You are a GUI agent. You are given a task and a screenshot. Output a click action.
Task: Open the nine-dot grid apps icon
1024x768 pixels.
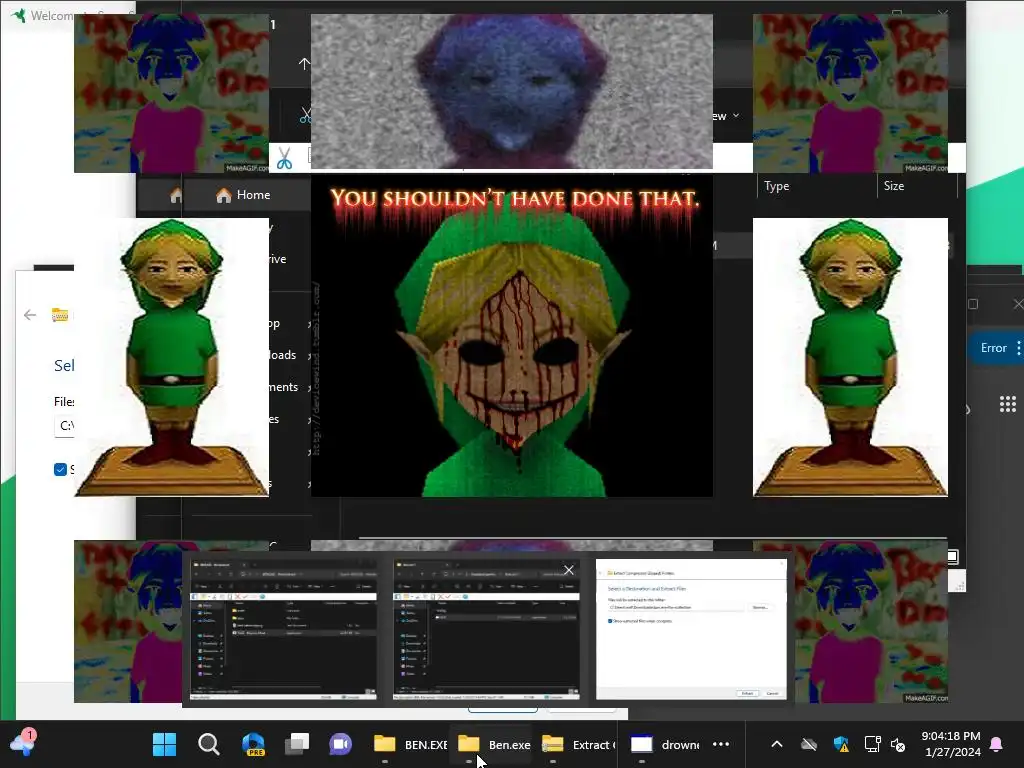pyautogui.click(x=1008, y=404)
